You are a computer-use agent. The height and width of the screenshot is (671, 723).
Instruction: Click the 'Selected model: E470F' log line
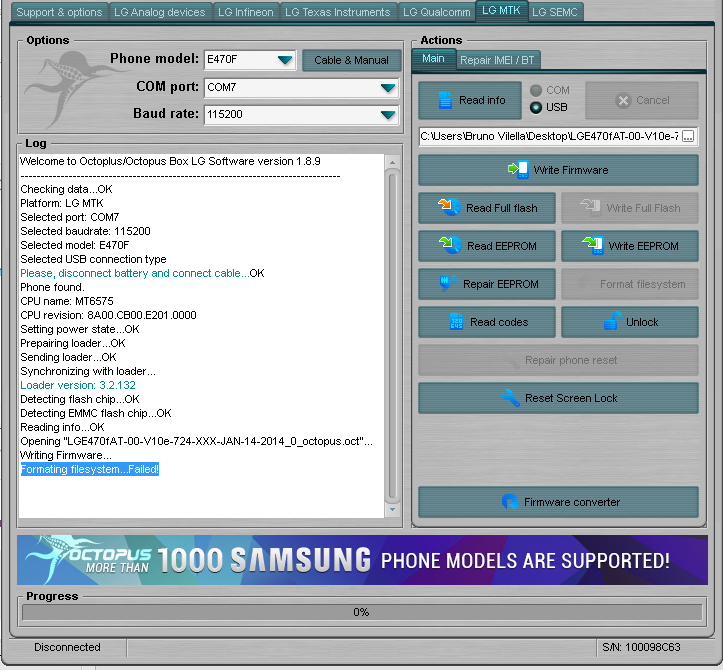tap(75, 245)
